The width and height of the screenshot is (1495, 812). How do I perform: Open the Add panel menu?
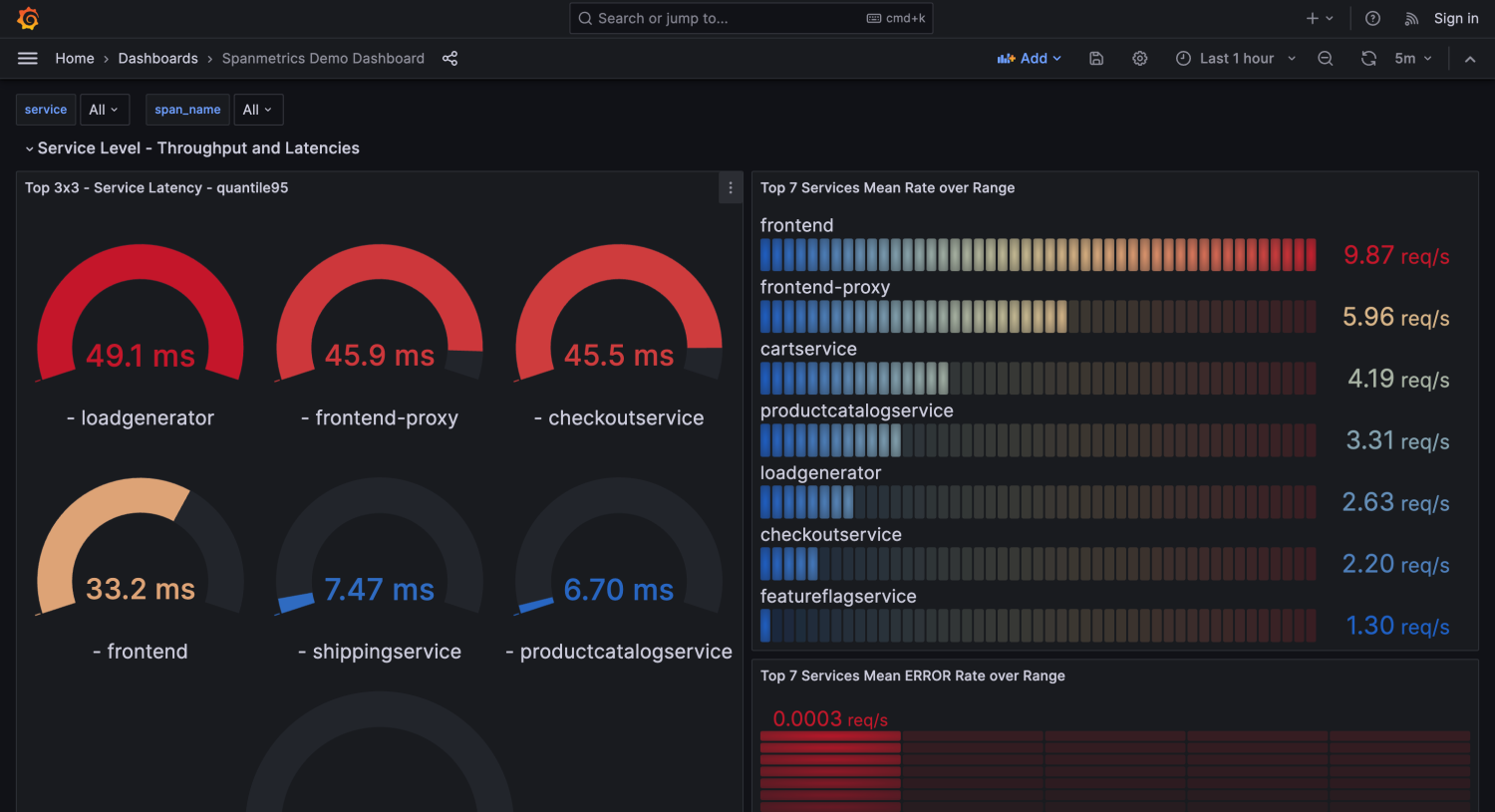[1030, 59]
